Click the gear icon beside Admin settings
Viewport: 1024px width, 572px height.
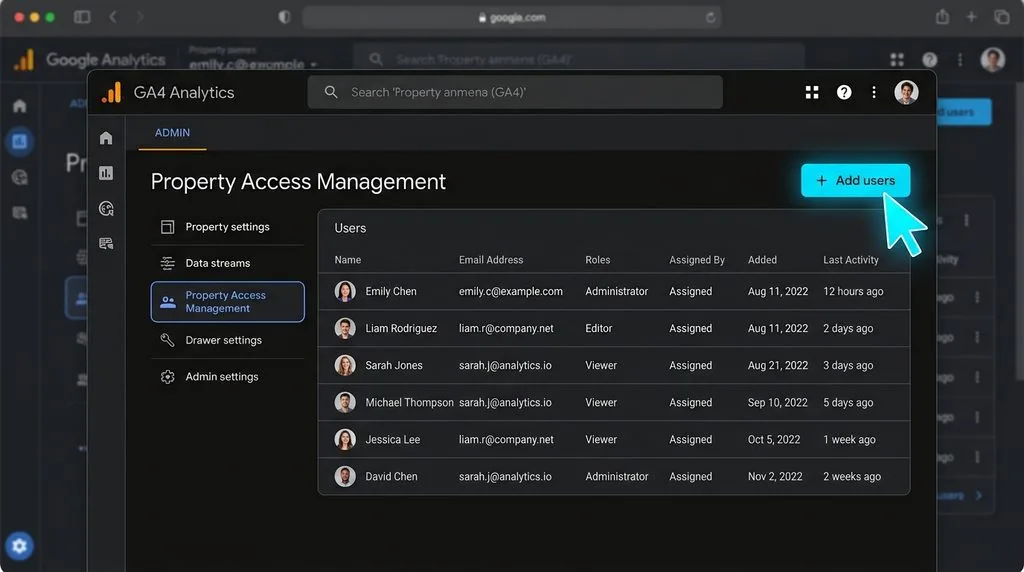(x=168, y=377)
